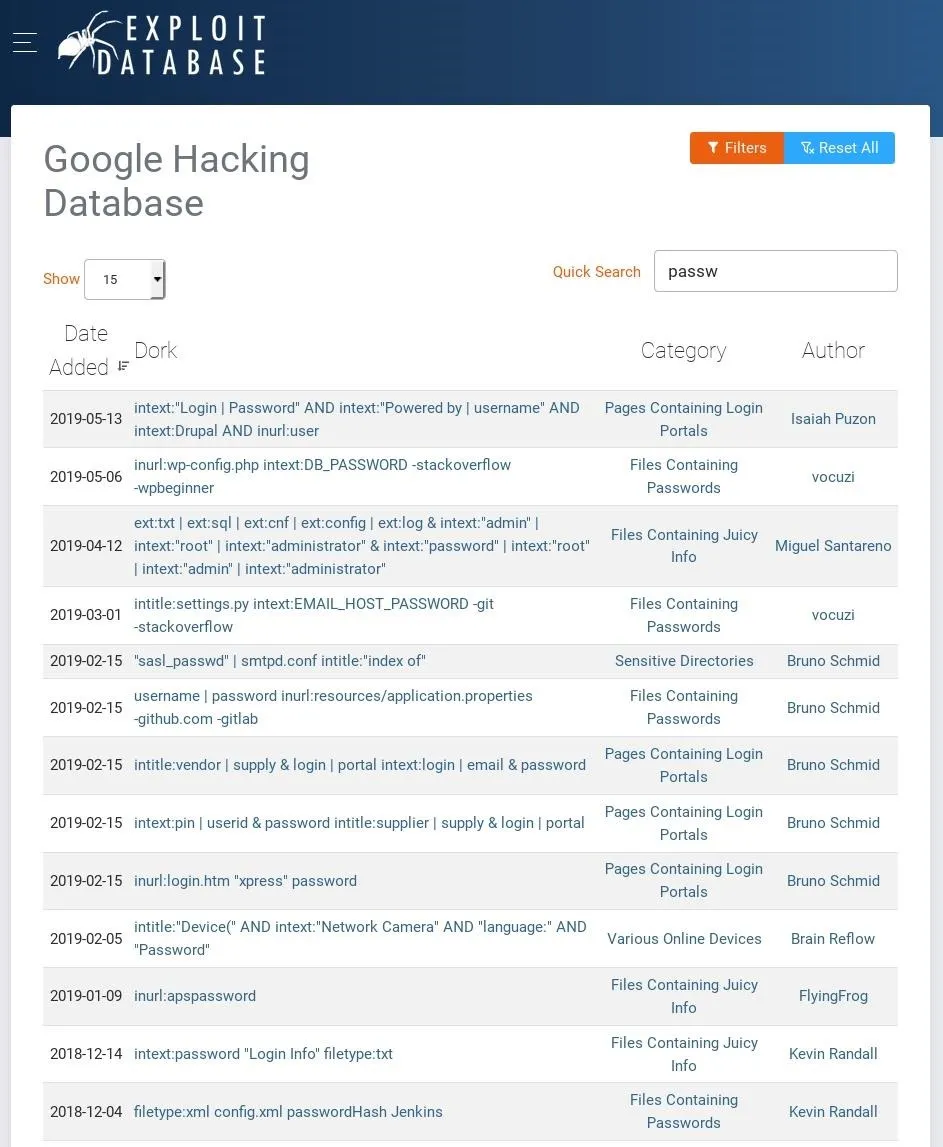The image size is (943, 1147).
Task: Open the Show entries dropdown
Action: pos(124,279)
